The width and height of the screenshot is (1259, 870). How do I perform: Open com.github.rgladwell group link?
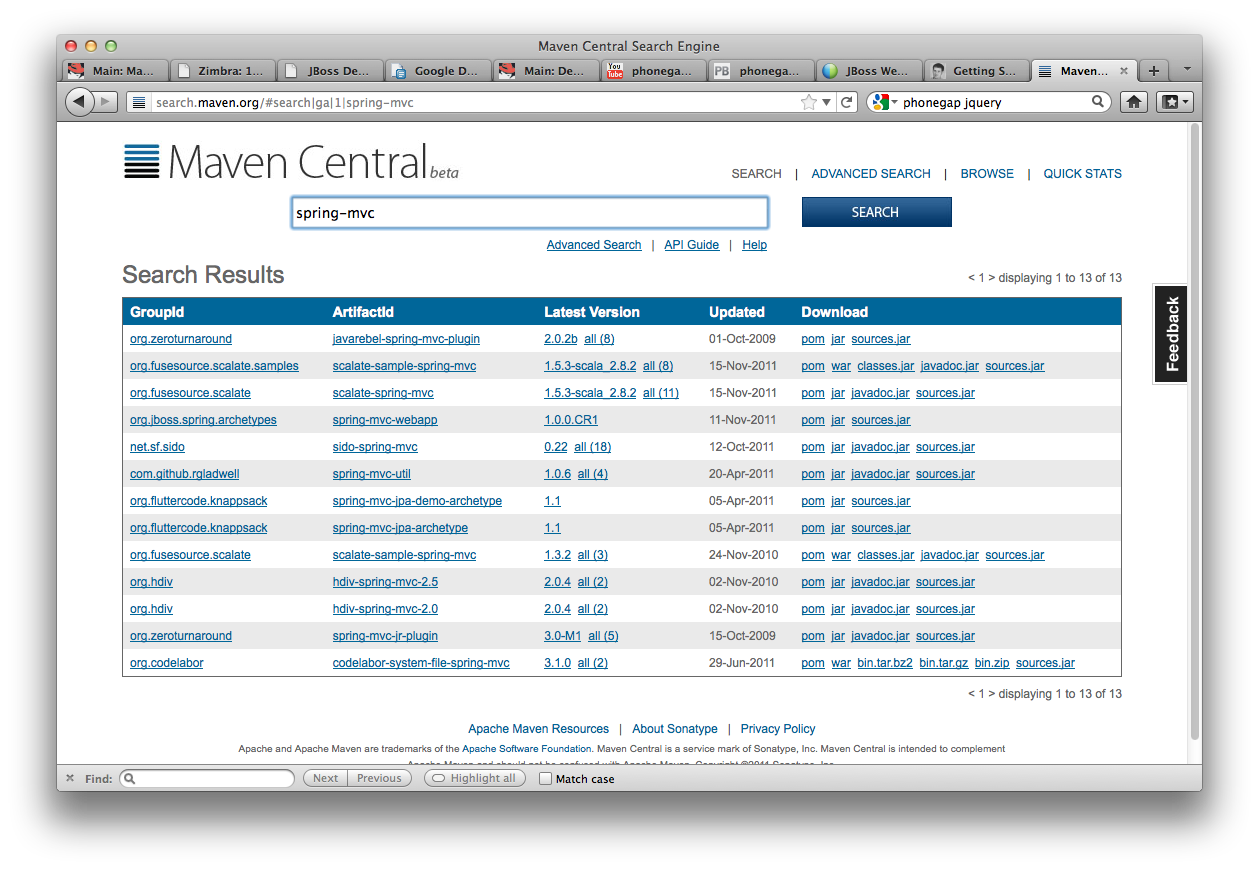[x=185, y=474]
